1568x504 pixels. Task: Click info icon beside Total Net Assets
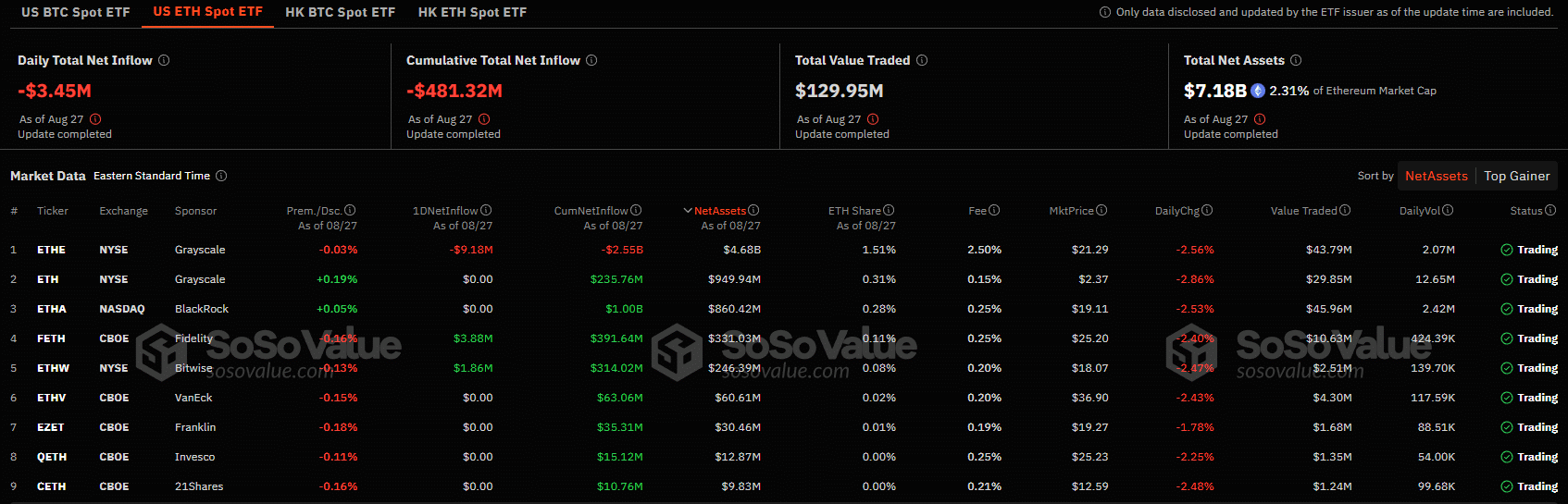click(1296, 60)
